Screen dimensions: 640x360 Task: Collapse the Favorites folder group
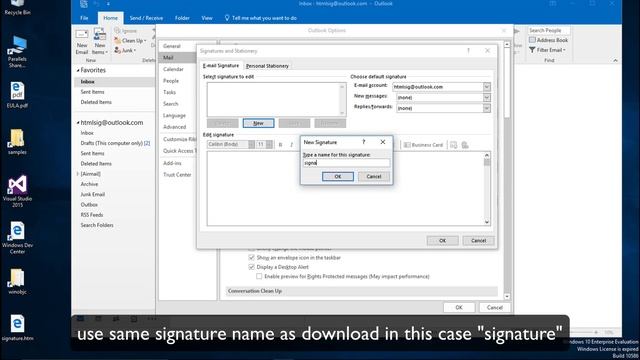78,70
